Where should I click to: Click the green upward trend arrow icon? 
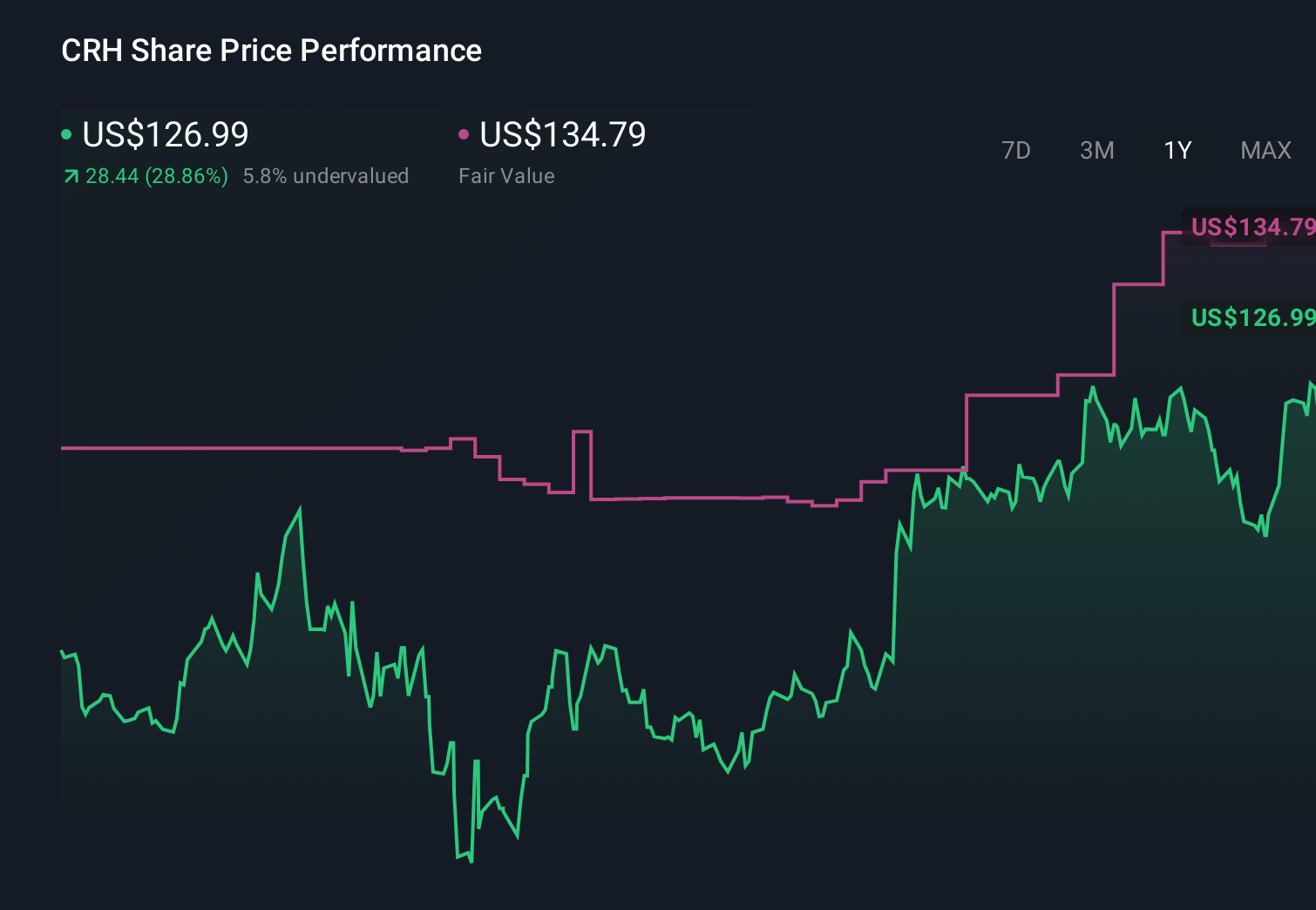(x=70, y=176)
